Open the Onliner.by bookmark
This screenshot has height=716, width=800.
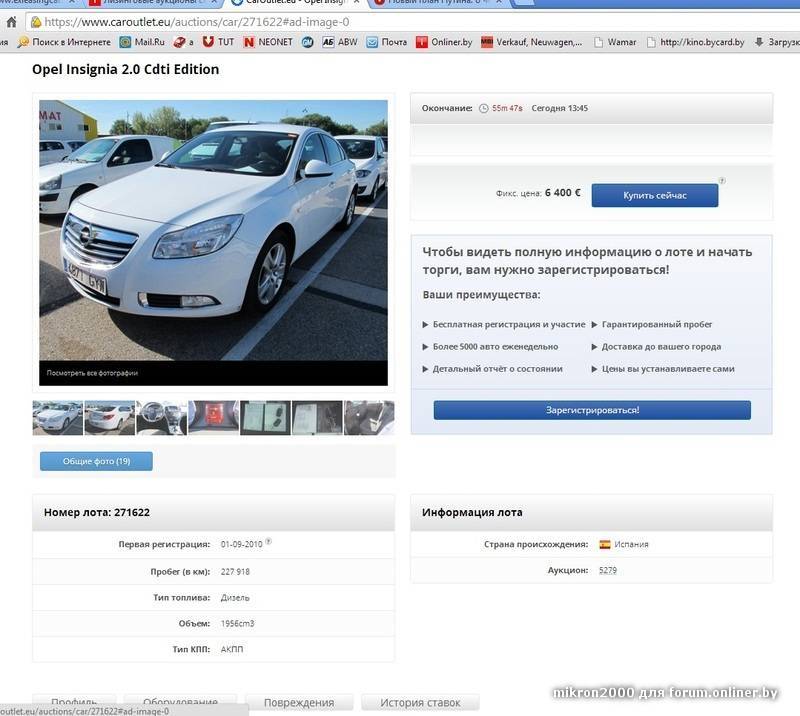[x=444, y=42]
